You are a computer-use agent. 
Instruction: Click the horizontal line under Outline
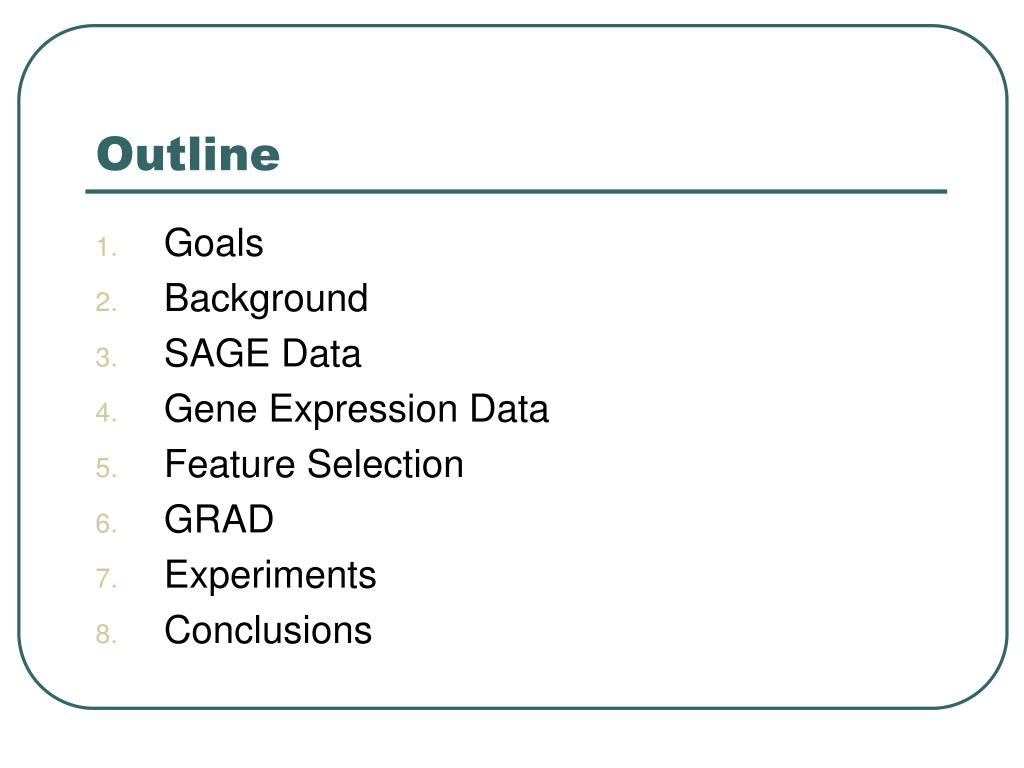coord(516,192)
